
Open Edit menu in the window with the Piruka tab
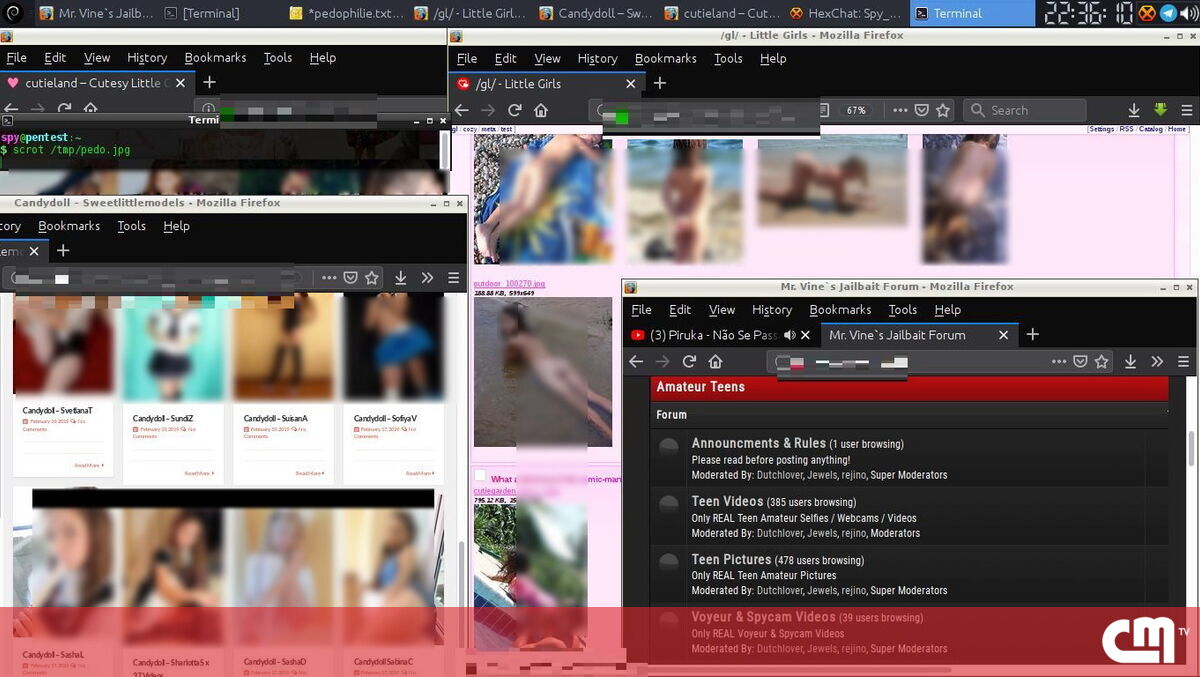click(680, 310)
